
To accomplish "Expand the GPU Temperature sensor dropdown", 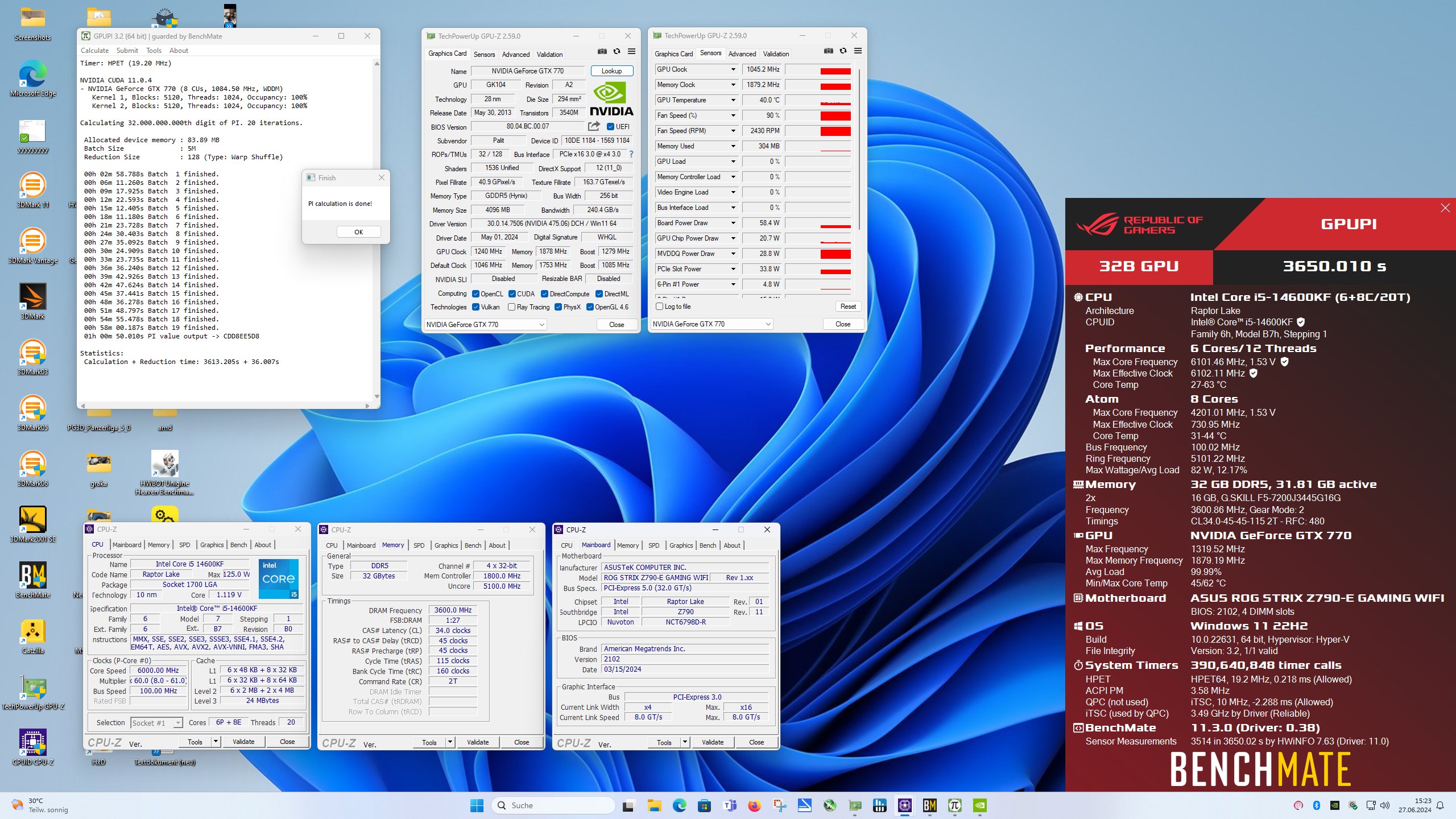I will [x=733, y=100].
